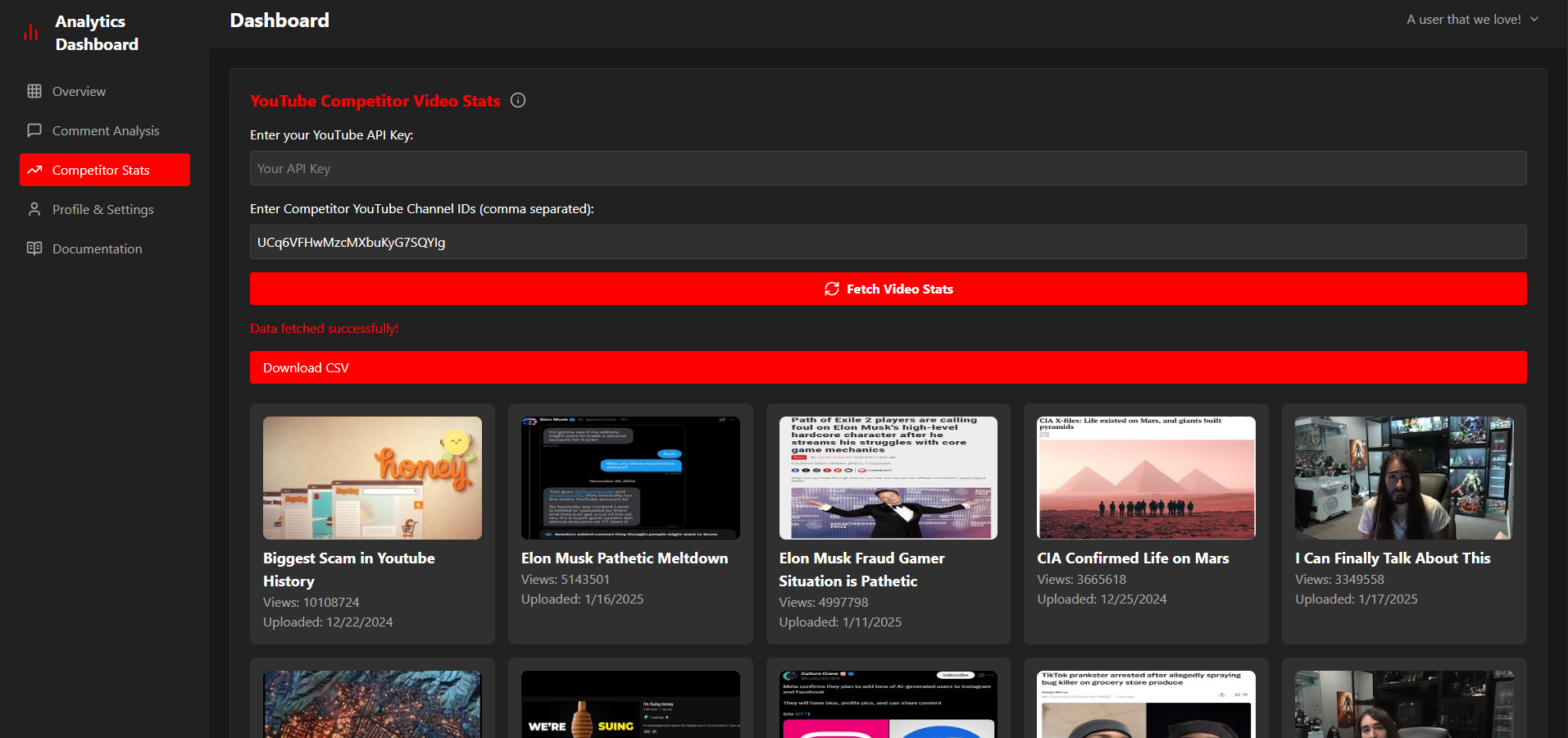Click the title 'CIA Confirmed Life on Mars'

(x=1133, y=558)
